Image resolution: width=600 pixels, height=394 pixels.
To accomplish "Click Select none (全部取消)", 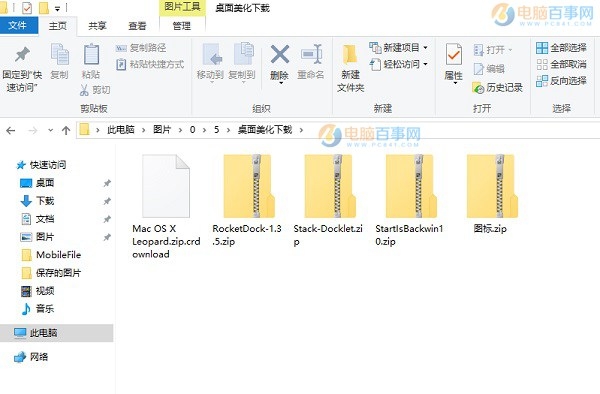I will point(561,64).
